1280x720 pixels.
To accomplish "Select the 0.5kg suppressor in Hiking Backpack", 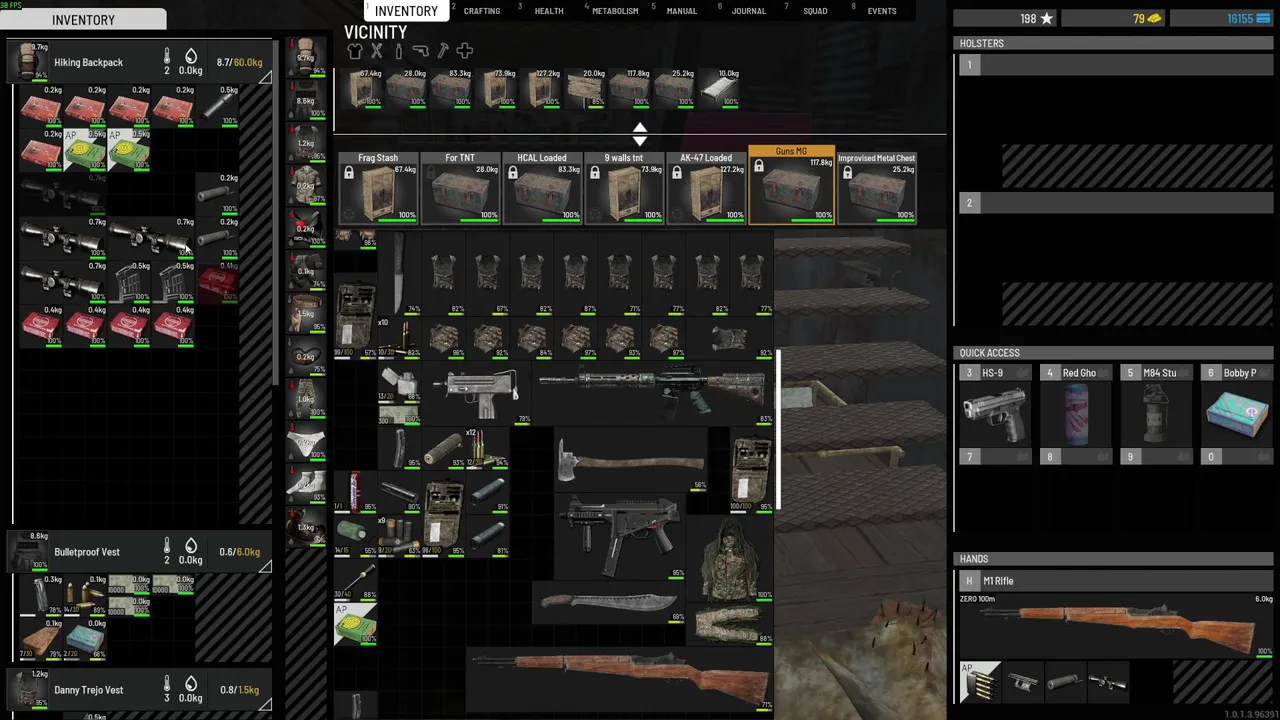I will point(217,105).
